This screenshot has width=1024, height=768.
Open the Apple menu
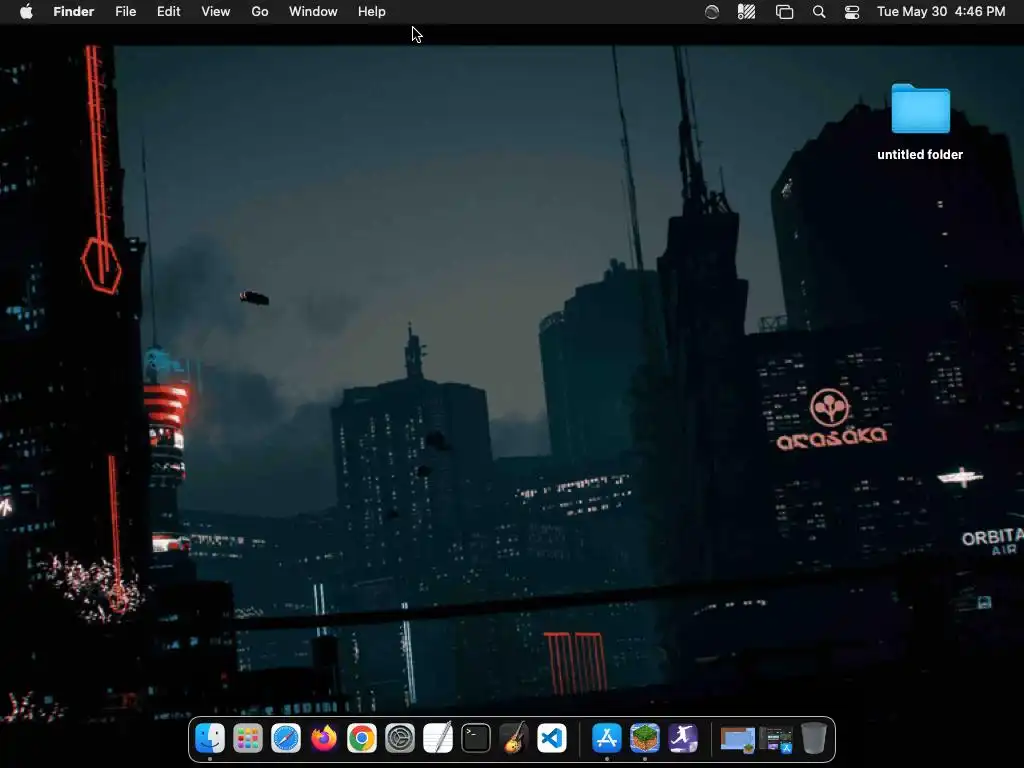[x=26, y=12]
